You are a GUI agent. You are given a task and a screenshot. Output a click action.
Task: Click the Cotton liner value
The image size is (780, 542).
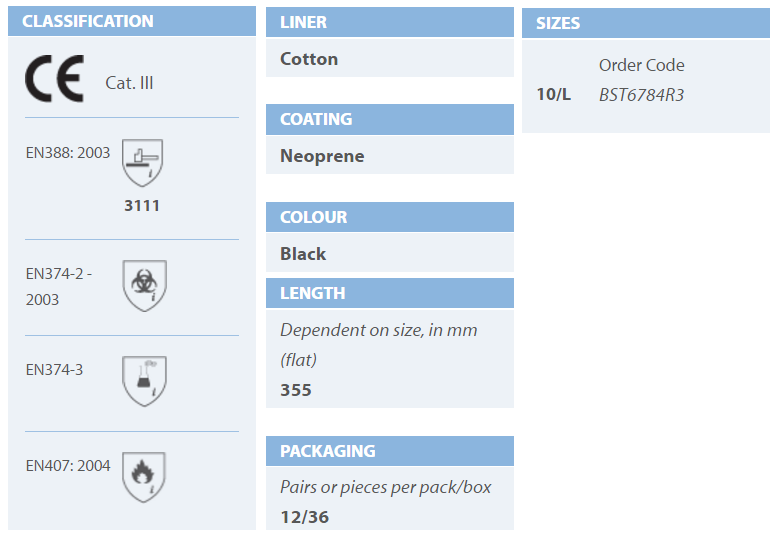(309, 59)
